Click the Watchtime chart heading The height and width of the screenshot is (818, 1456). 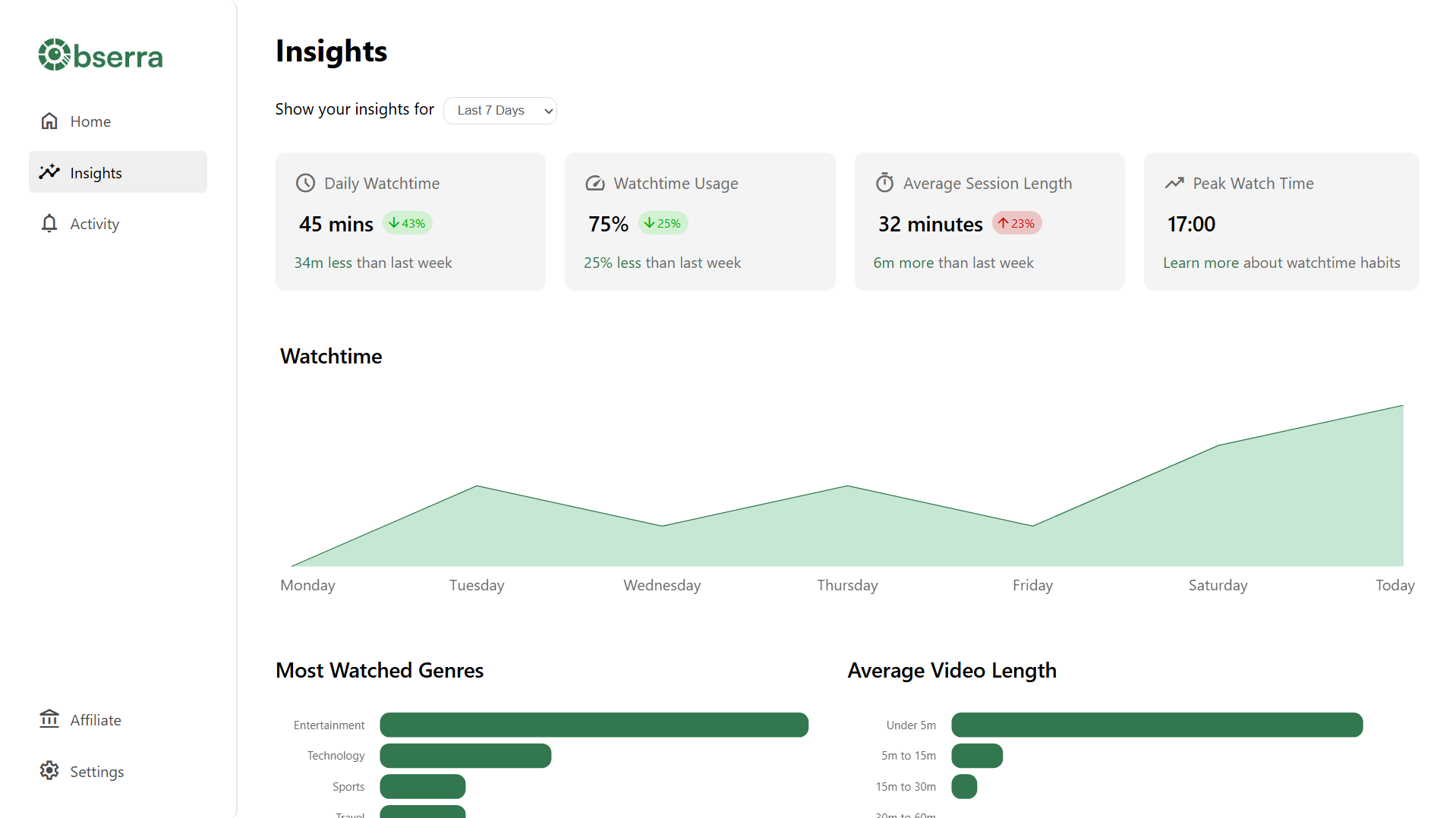point(331,356)
